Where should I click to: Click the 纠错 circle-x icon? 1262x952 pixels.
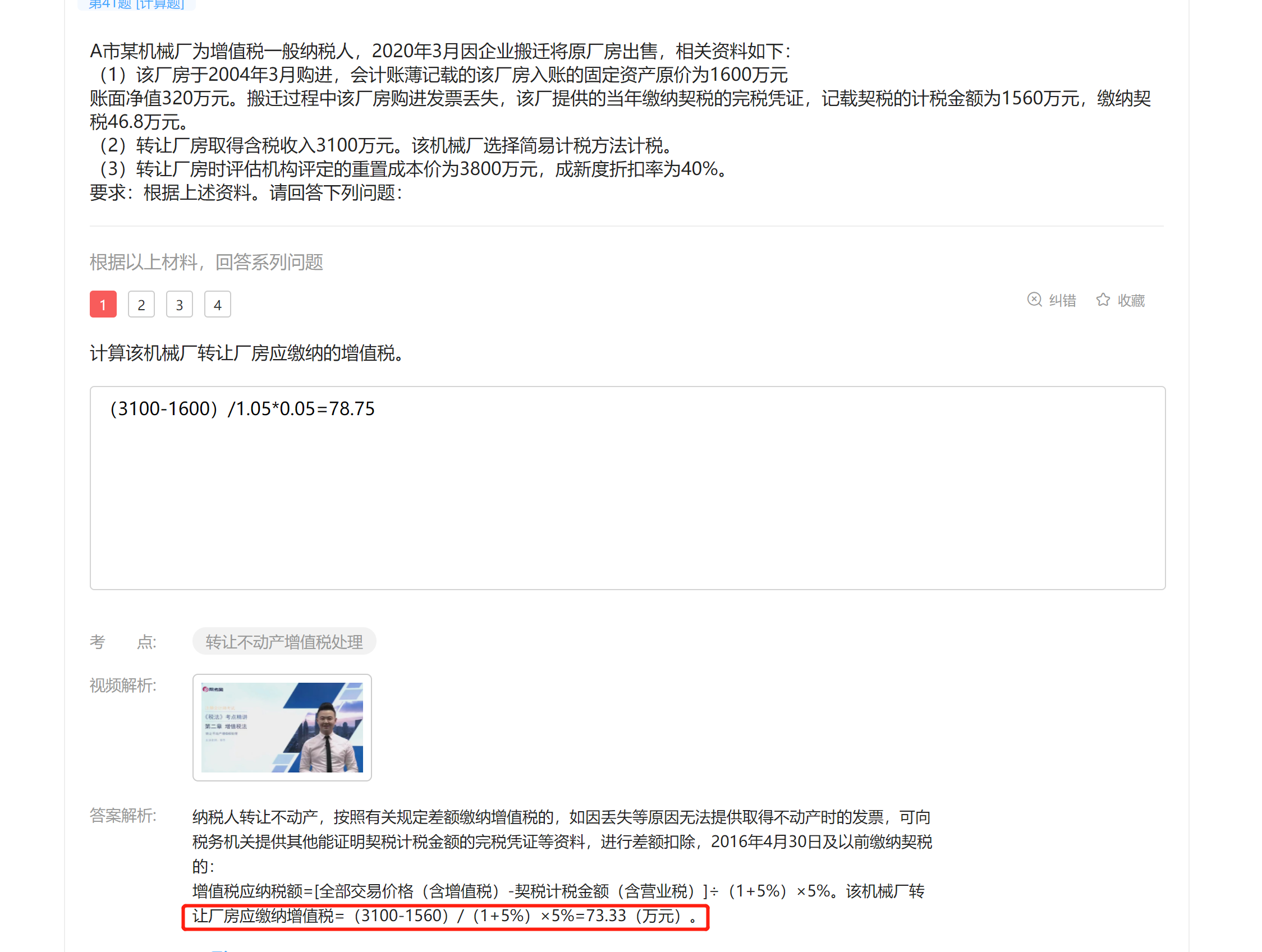pyautogui.click(x=1034, y=300)
